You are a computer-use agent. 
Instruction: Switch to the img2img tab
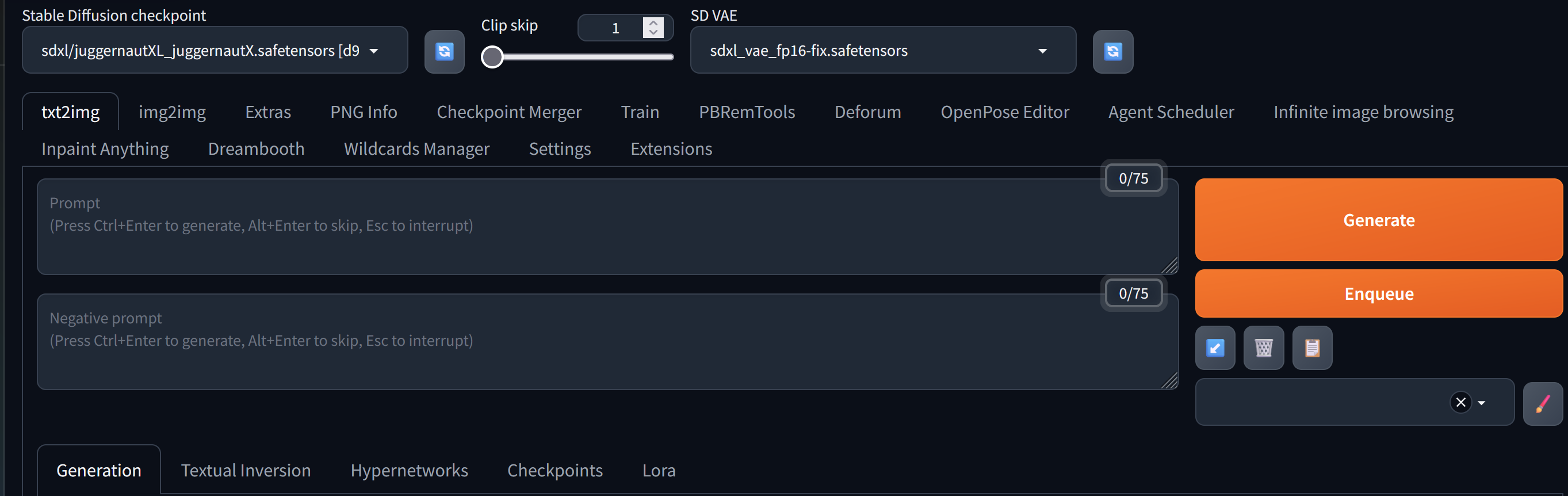(172, 112)
